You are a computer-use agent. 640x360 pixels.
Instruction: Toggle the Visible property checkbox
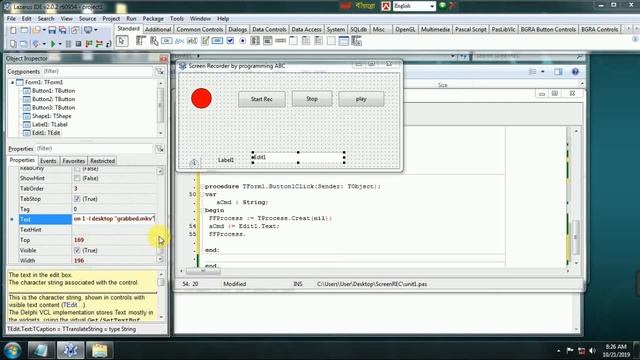pyautogui.click(x=77, y=250)
